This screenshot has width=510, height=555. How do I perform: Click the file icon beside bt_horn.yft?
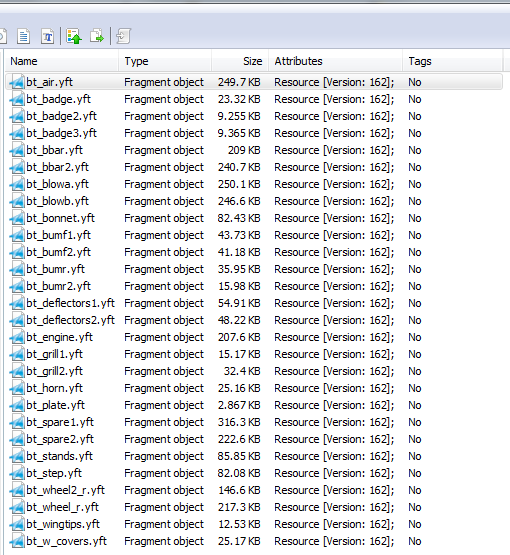[x=17, y=388]
